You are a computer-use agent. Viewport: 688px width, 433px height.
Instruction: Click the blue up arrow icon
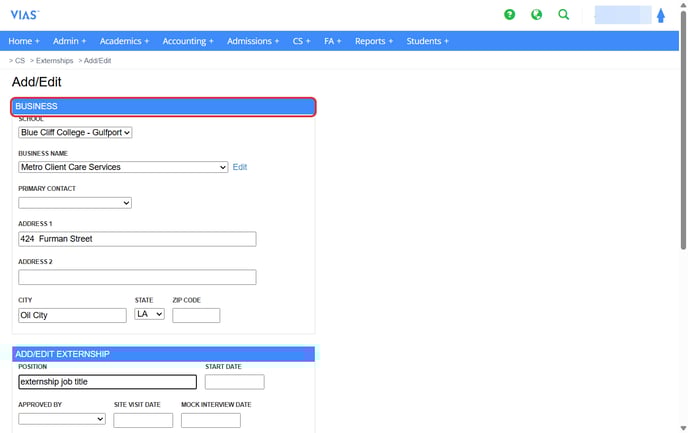coord(661,16)
